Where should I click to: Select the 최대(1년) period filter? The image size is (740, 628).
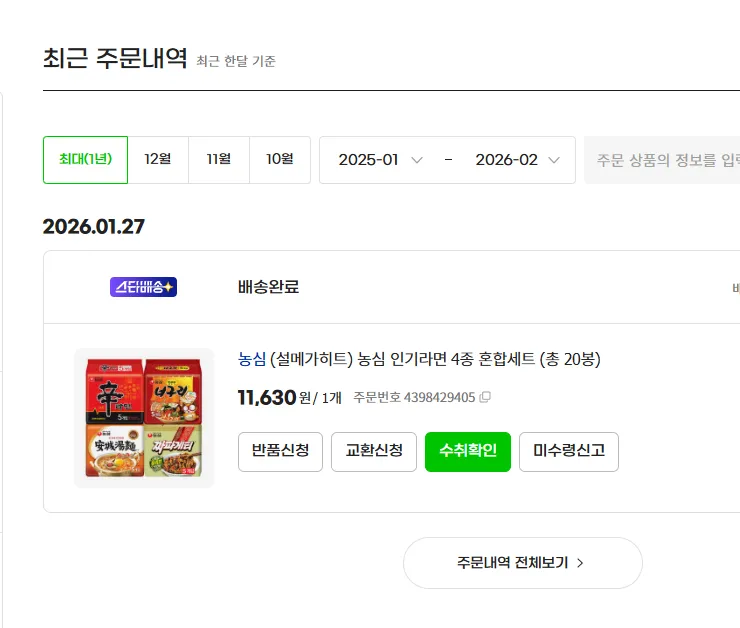click(85, 160)
